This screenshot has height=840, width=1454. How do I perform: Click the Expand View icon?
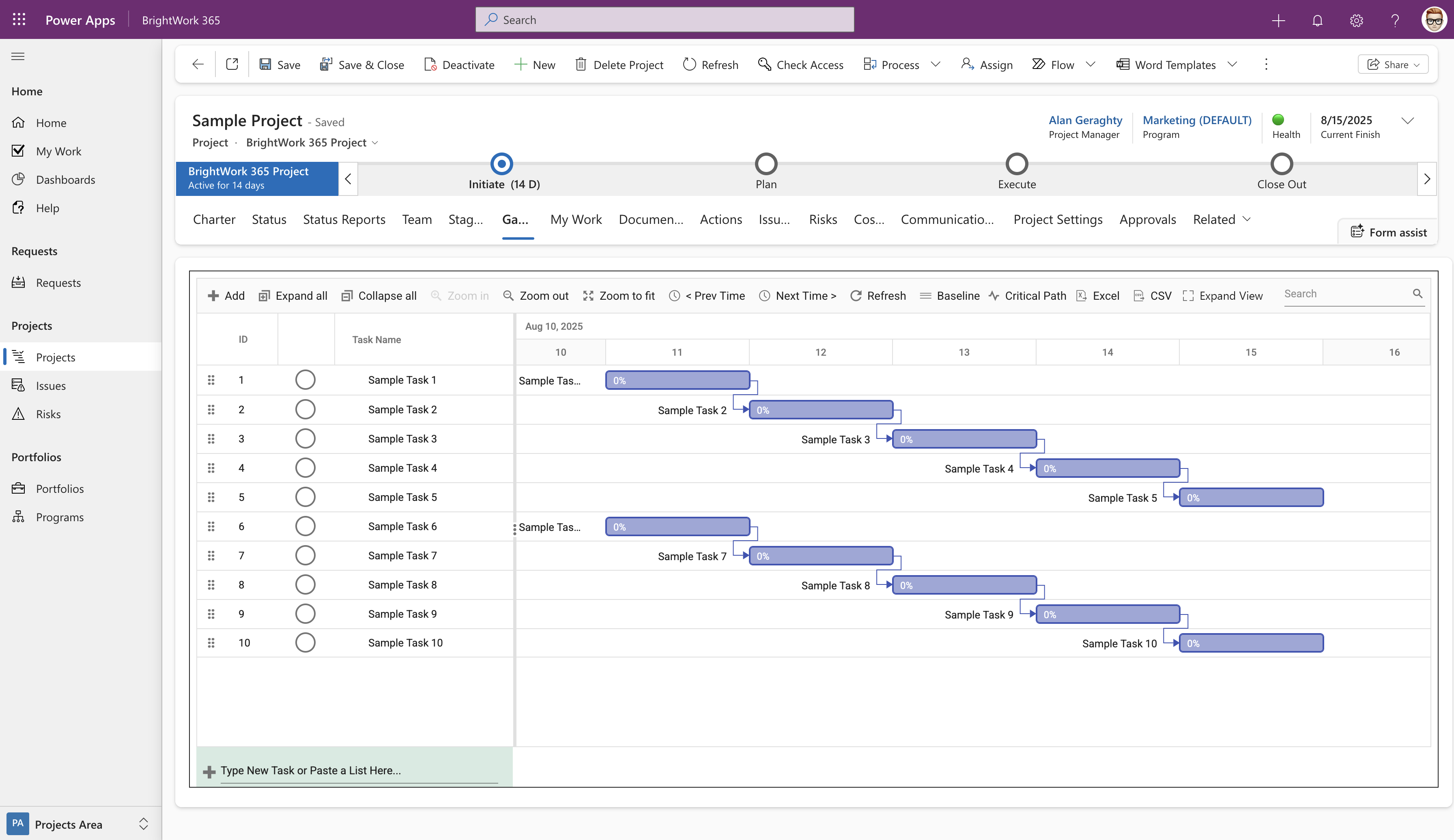pos(1188,295)
